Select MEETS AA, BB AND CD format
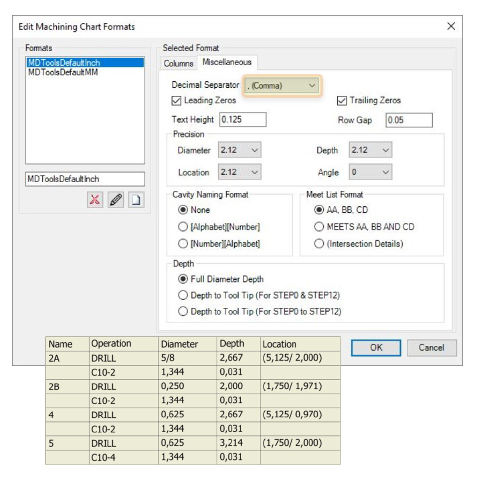The width and height of the screenshot is (490, 480). coord(319,227)
